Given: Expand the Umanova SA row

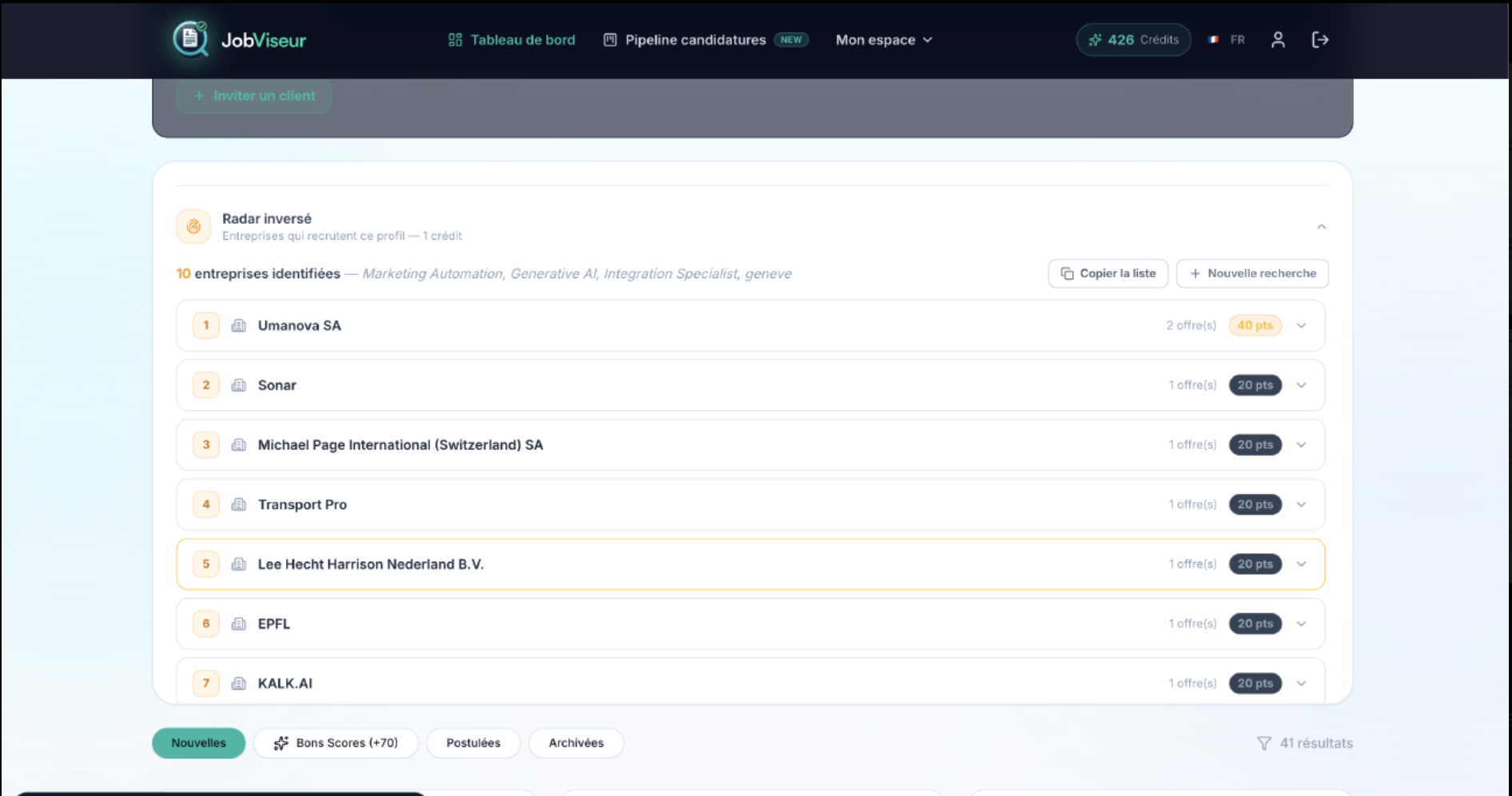Looking at the screenshot, I should click(1301, 325).
